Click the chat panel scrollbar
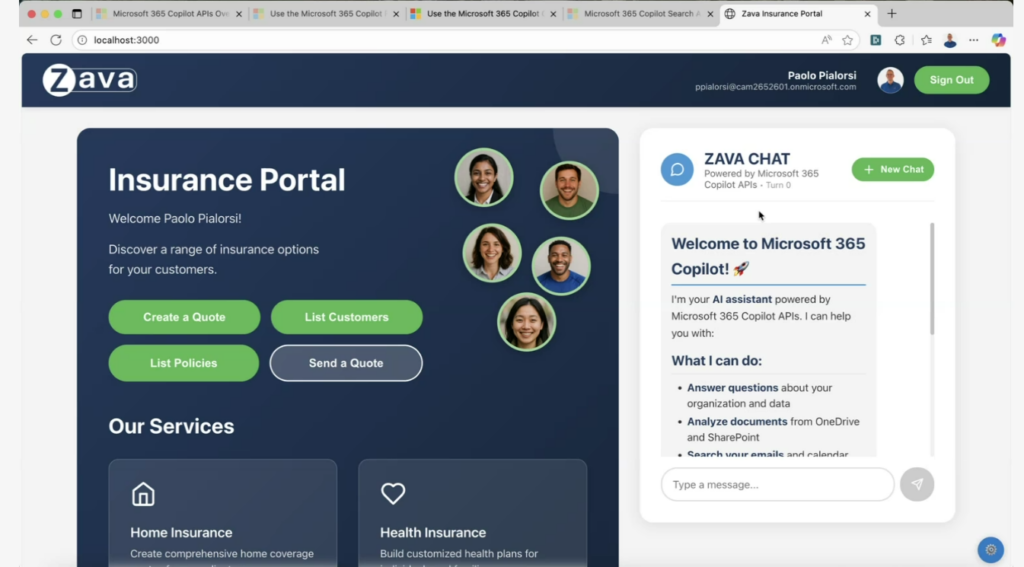 932,279
